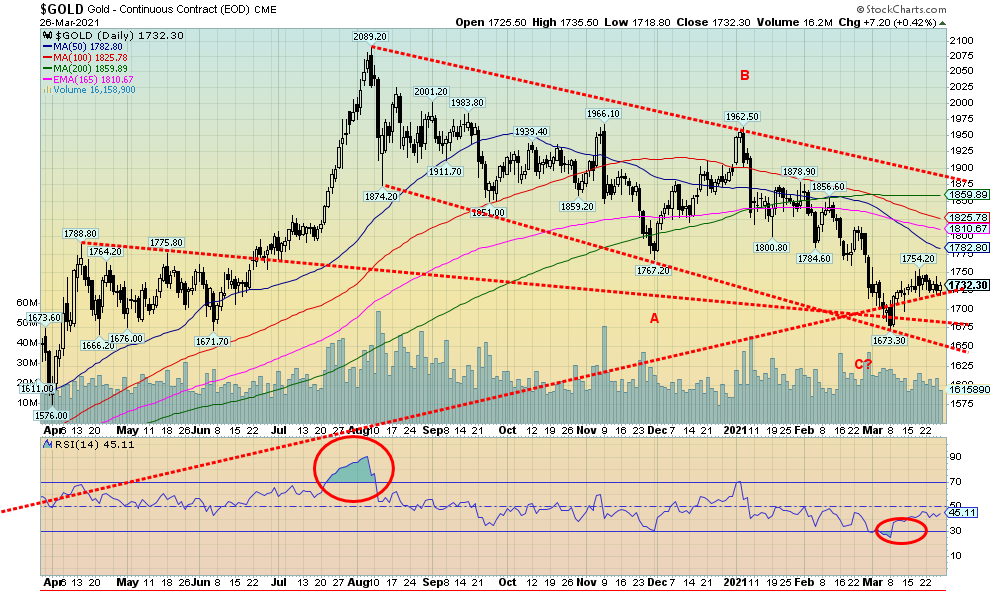Screen dimensions: 990x591
Task: Click the red wave label A
Action: [655, 318]
